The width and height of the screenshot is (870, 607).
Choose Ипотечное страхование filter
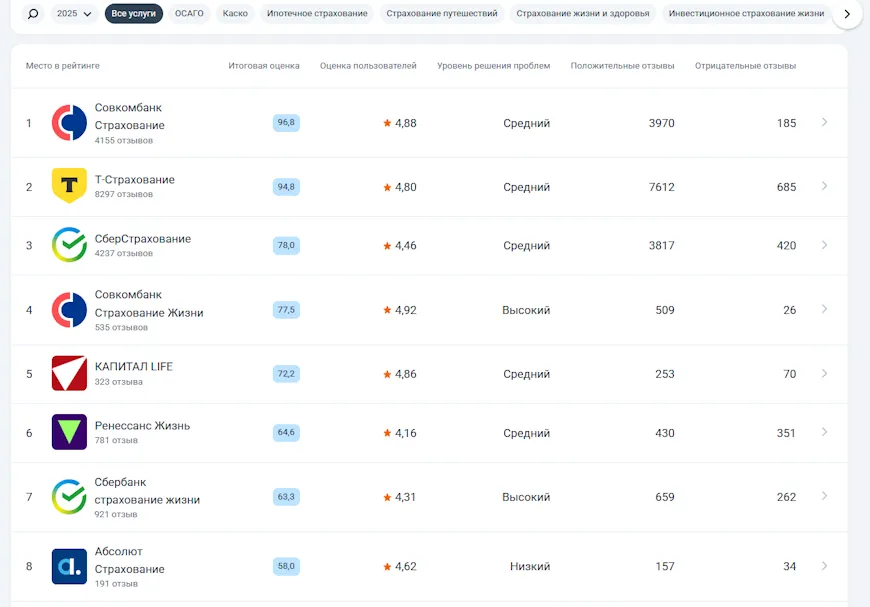(317, 14)
